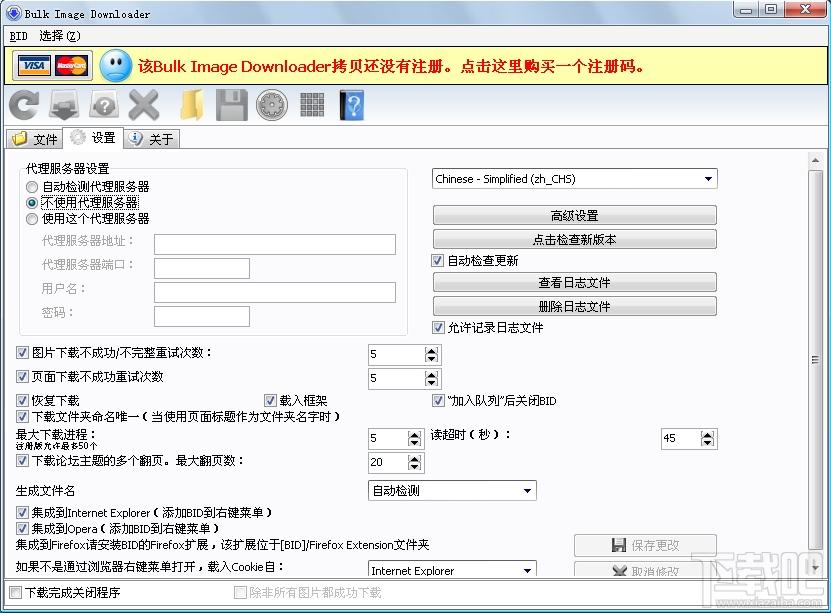Select 使用这个代理服务器 radio button
The image size is (831, 613).
tap(32, 219)
